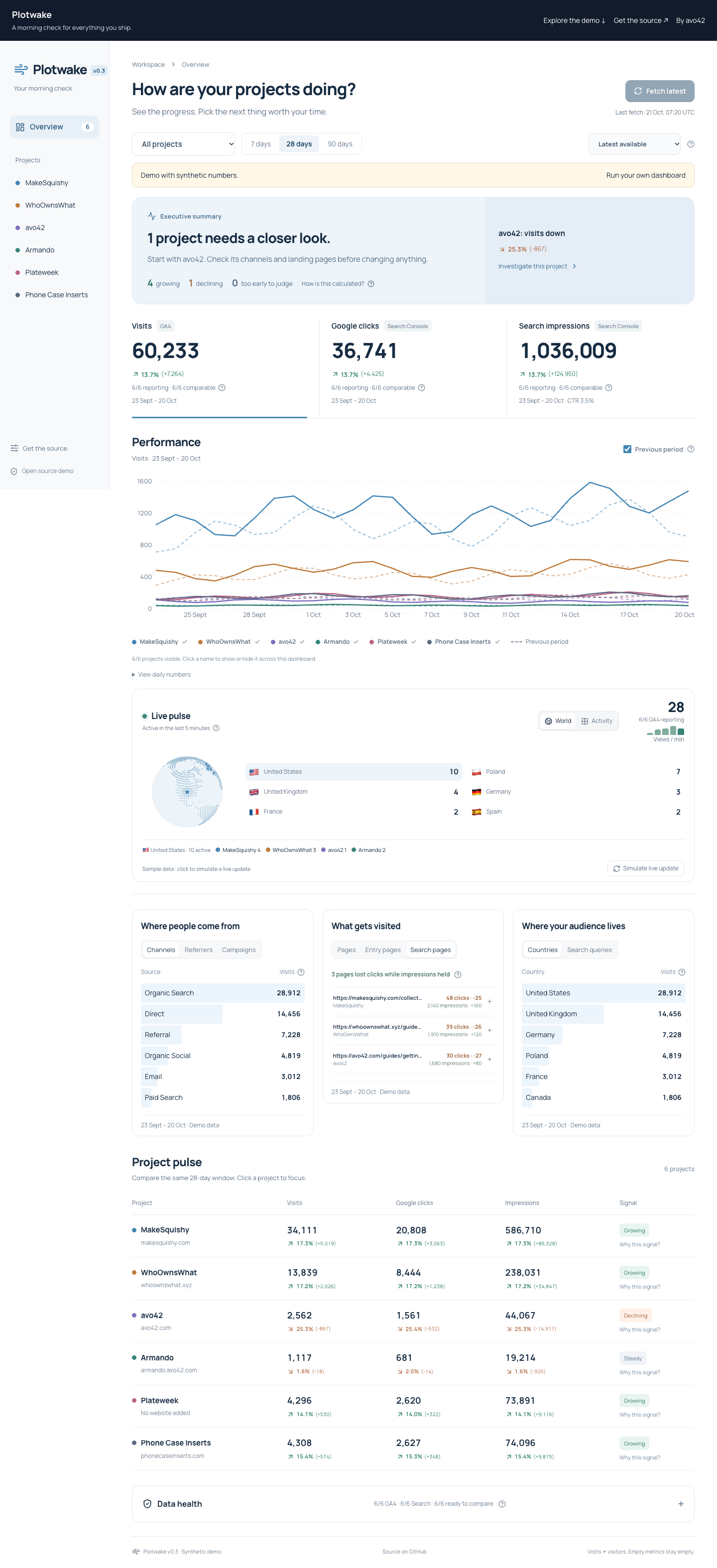The width and height of the screenshot is (717, 1568).
Task: Click the Open source demo shield icon
Action: [14, 471]
